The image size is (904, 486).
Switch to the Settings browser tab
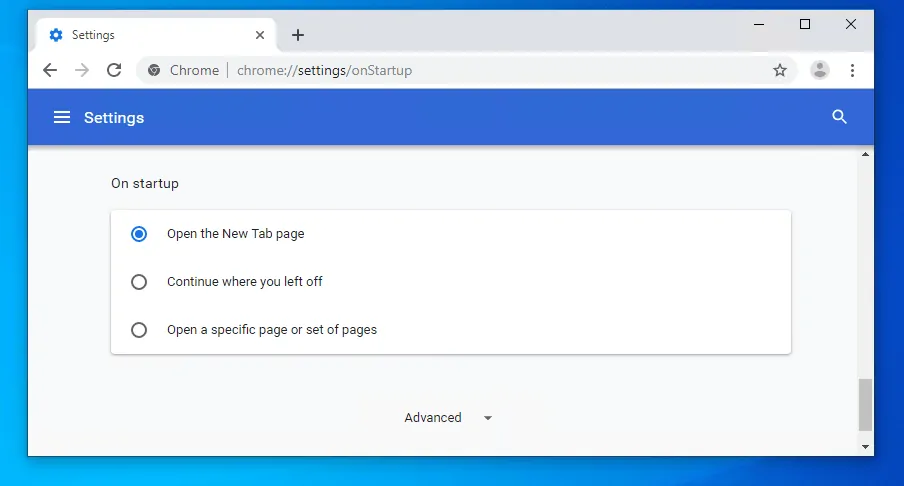pos(156,35)
